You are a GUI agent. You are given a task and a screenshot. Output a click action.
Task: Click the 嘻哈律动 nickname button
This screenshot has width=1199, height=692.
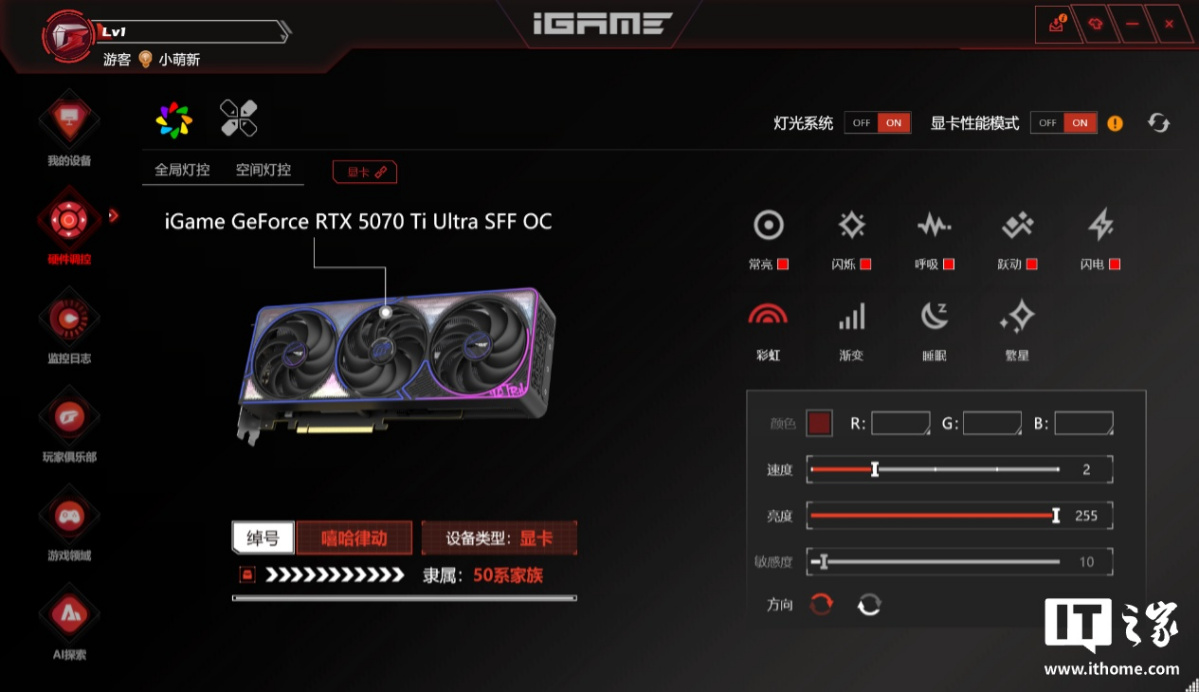[354, 538]
